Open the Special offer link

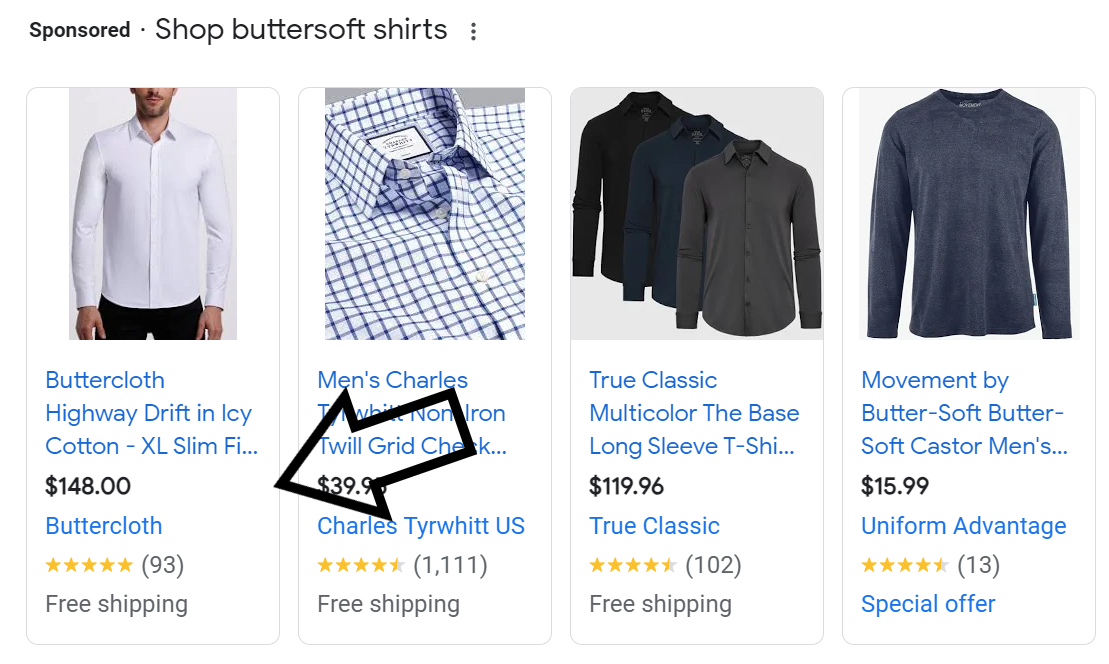[927, 604]
